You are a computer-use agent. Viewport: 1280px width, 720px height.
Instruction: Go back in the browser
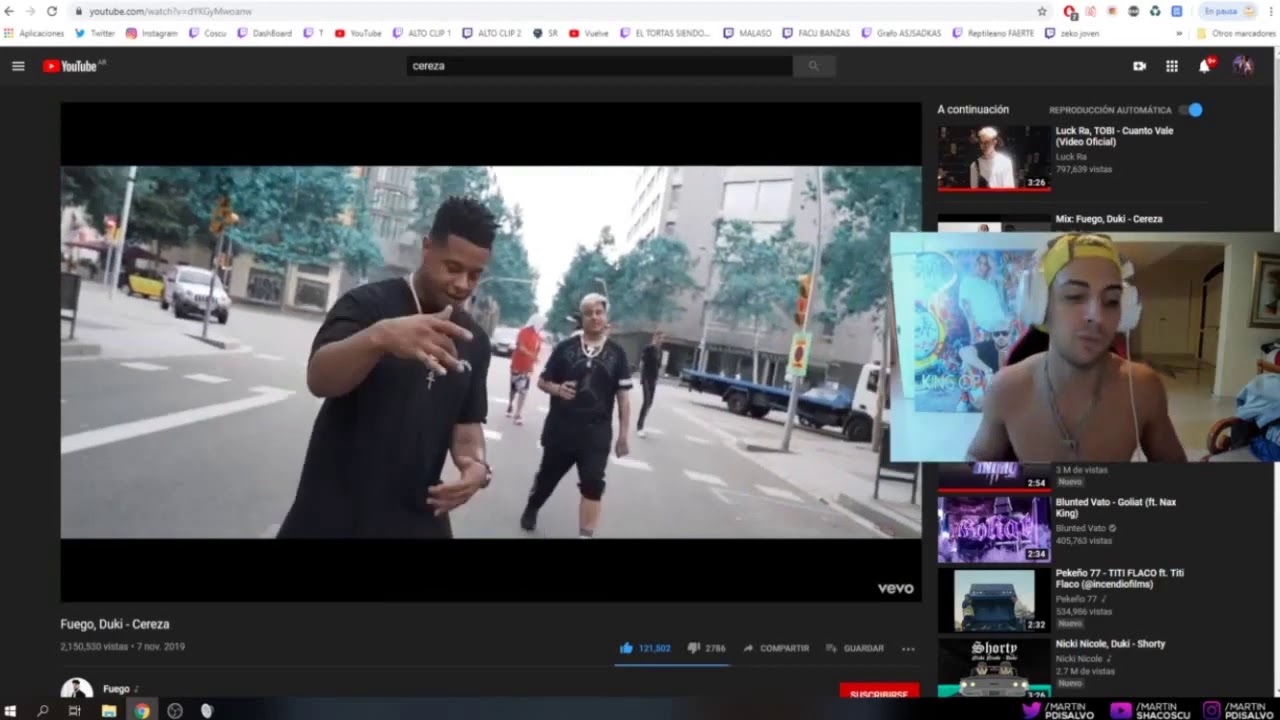pyautogui.click(x=10, y=11)
